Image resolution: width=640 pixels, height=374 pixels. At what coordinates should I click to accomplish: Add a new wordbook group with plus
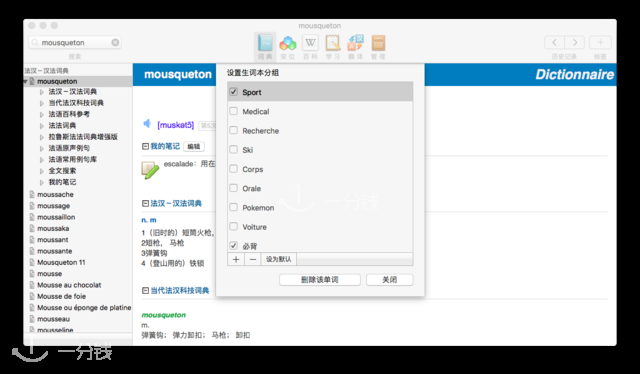coord(236,259)
